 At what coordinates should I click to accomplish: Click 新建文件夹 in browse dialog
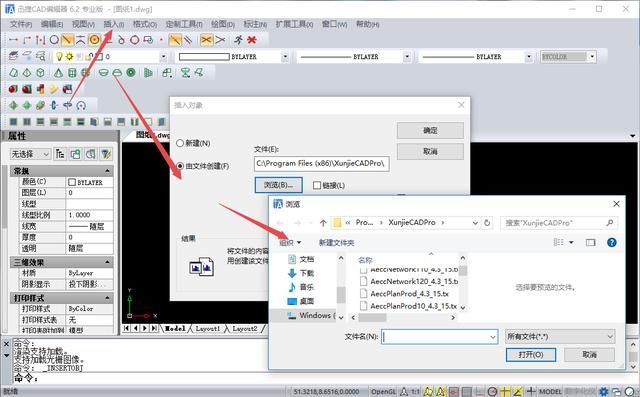336,243
